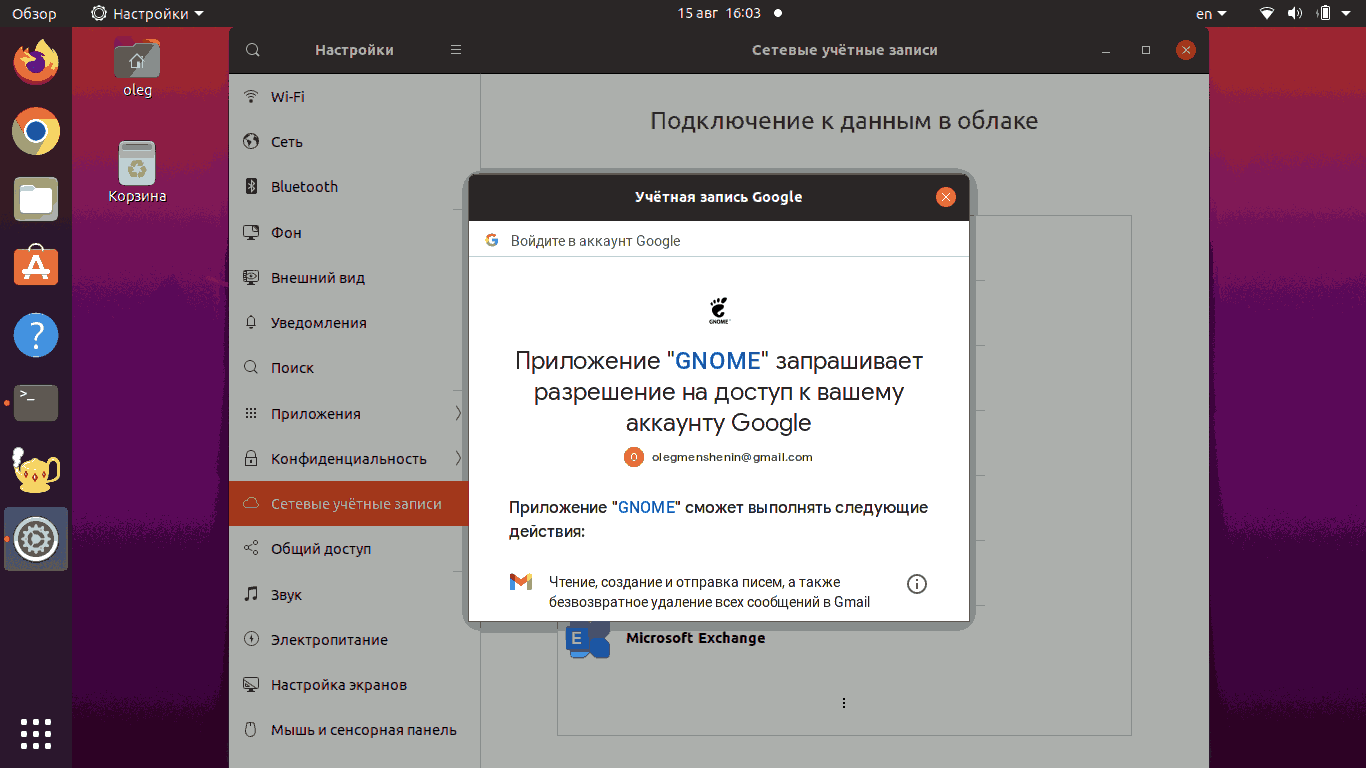Open the Настройки menu in the top bar
The image size is (1366, 768).
coord(128,14)
